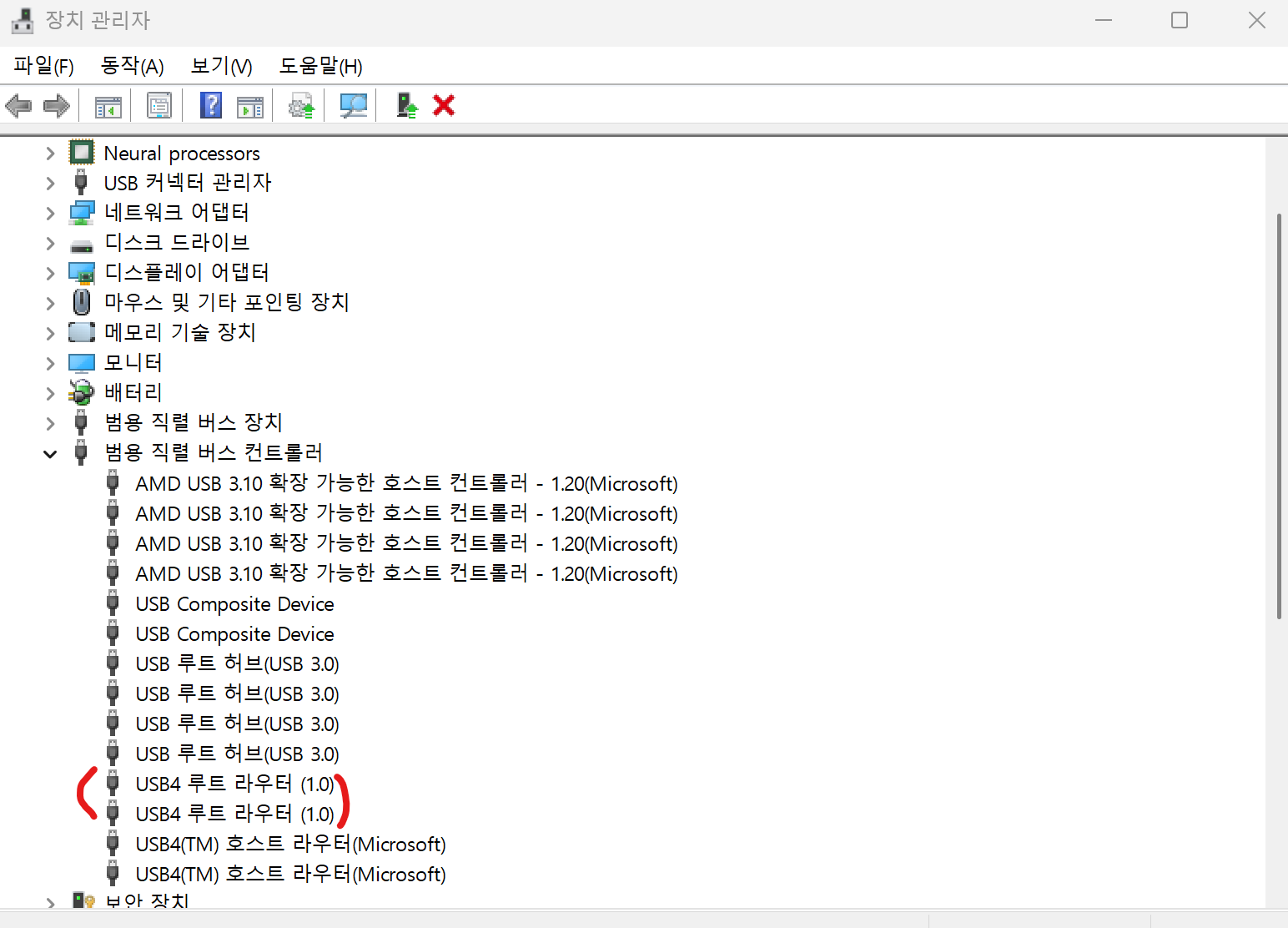The width and height of the screenshot is (1288, 928).
Task: Select the second USB4 루트 라우터 (1.0)
Action: 234,814
